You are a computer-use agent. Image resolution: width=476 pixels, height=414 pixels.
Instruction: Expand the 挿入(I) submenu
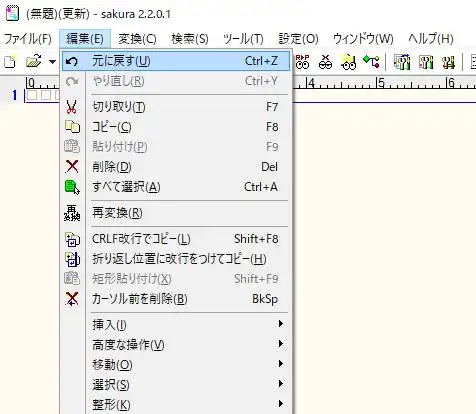click(176, 324)
